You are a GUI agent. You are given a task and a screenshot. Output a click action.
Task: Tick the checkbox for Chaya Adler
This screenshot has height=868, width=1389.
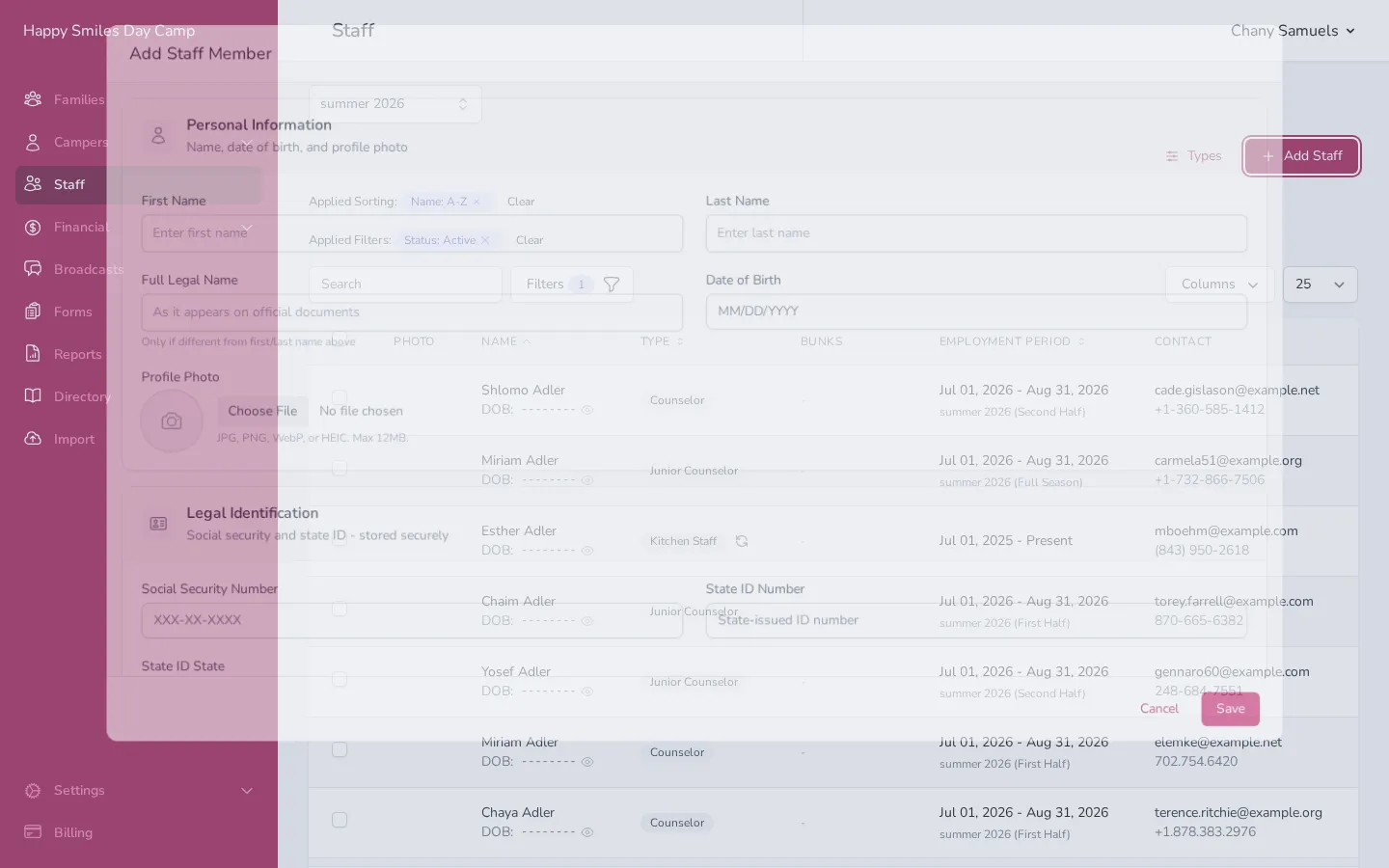click(x=340, y=820)
